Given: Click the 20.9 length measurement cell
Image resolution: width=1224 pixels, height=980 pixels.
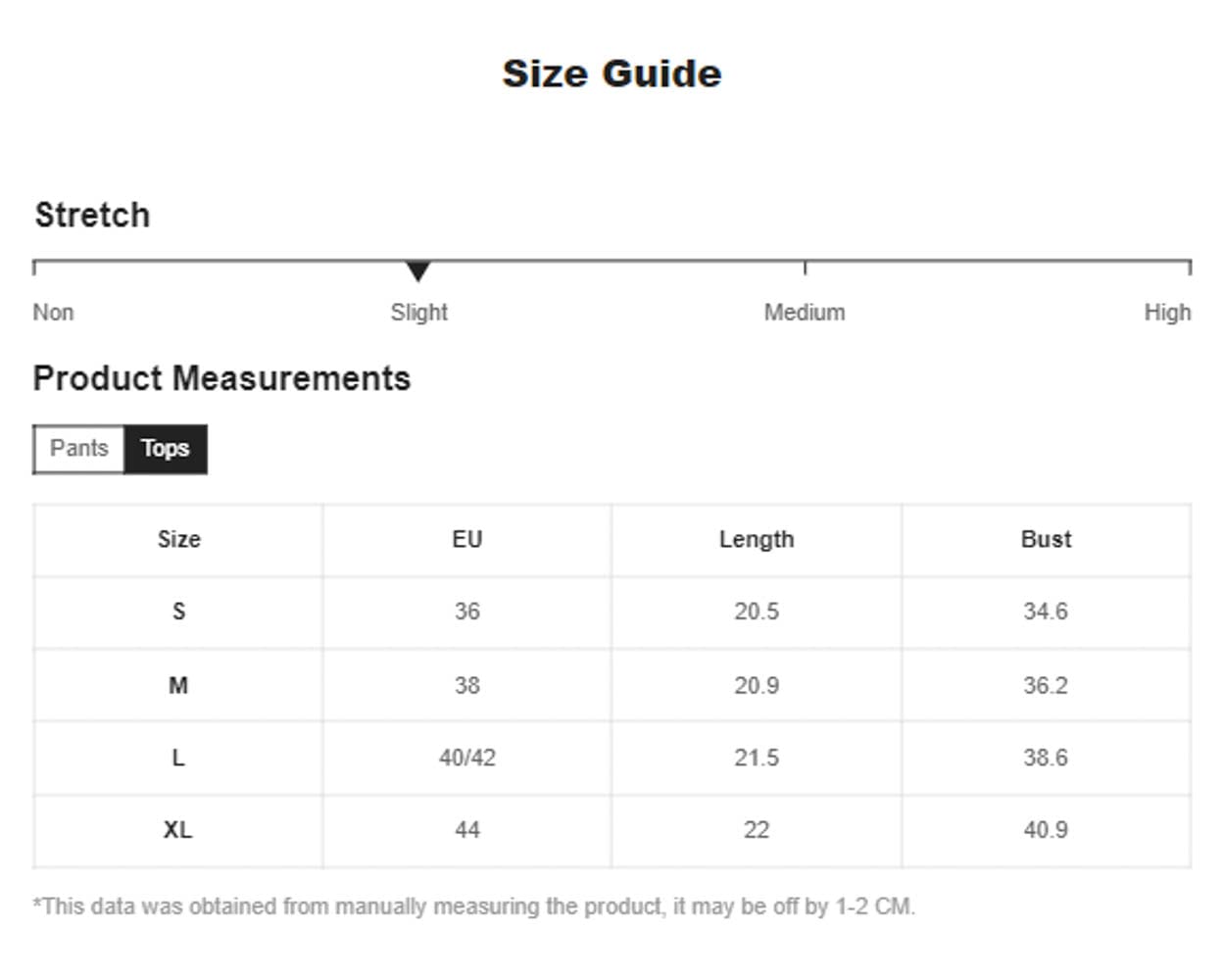Looking at the screenshot, I should (x=757, y=685).
